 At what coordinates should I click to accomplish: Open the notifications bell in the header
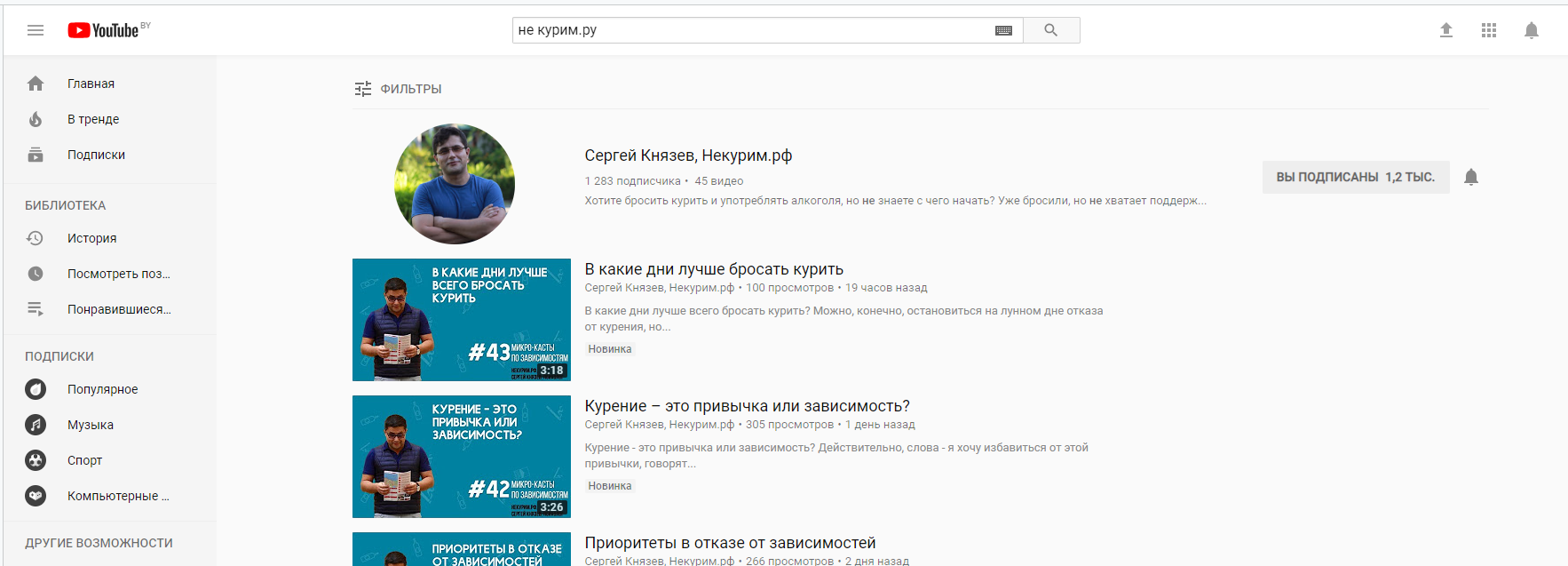[x=1532, y=30]
